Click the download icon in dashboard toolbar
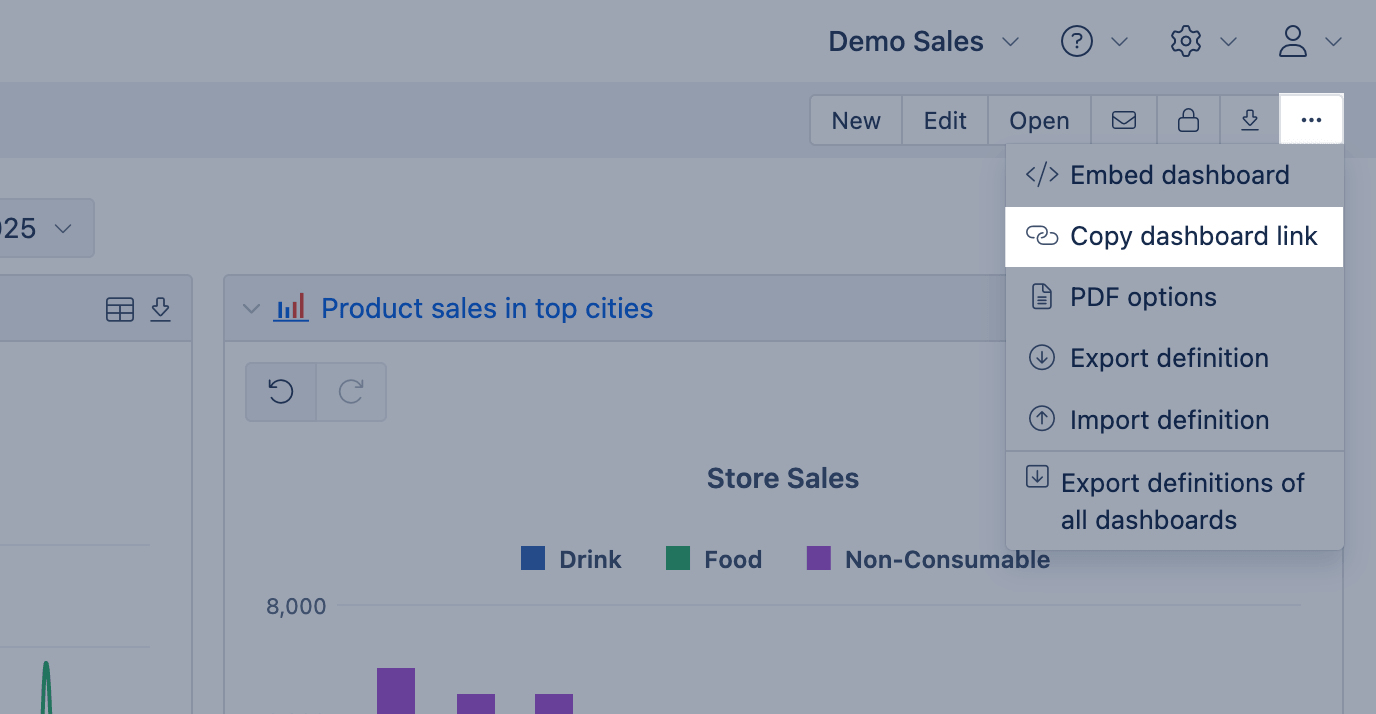Viewport: 1376px width, 714px height. 1249,121
